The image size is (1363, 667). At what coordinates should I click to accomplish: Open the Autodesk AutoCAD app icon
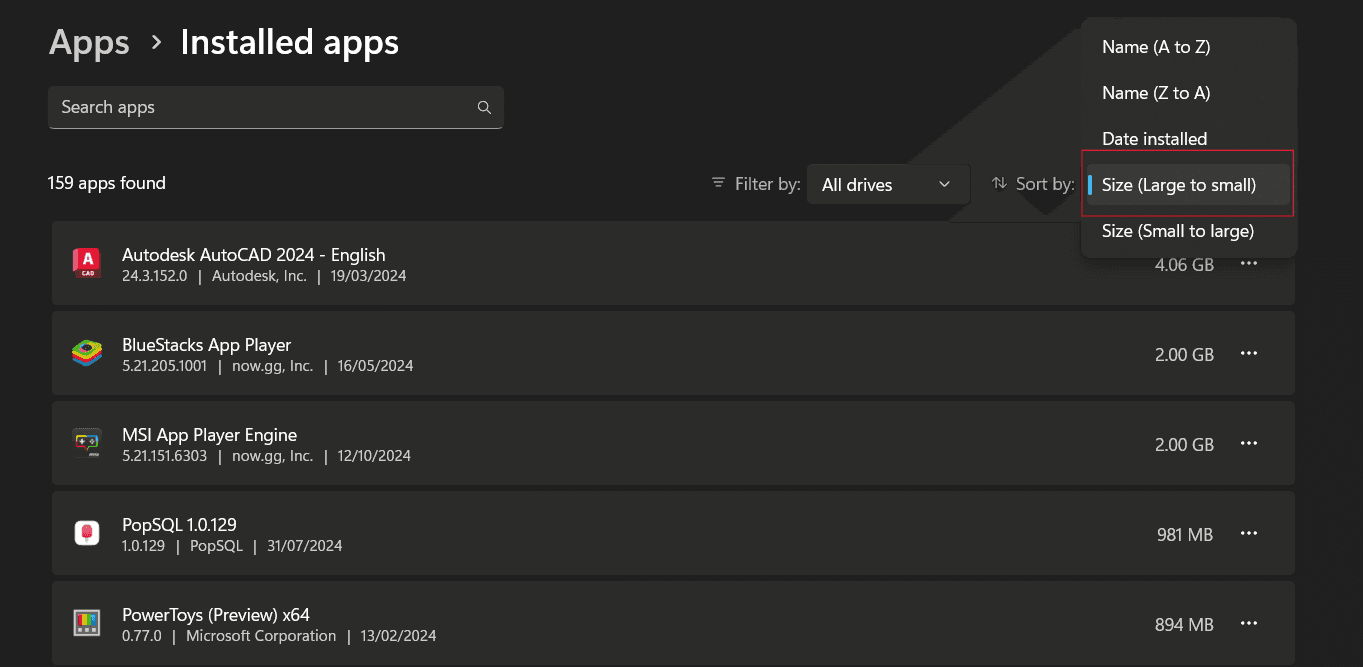(87, 263)
